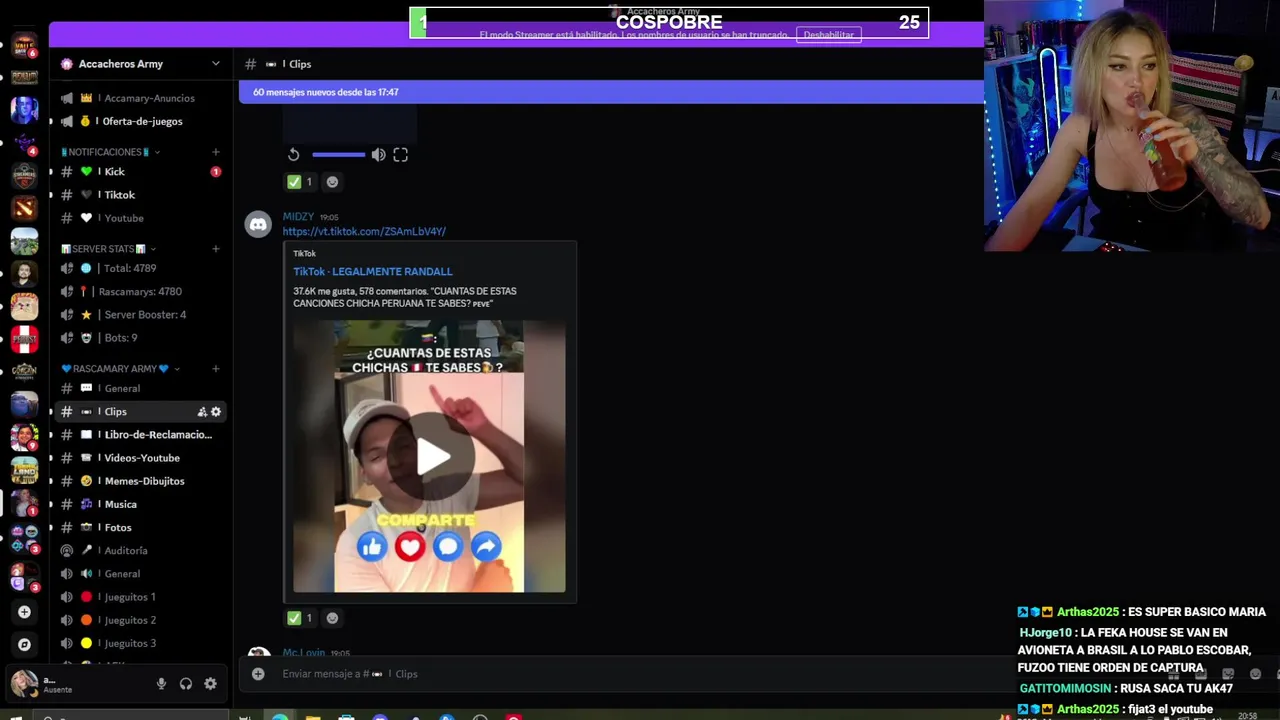Add a reaction below the TikTok embed
1280x720 pixels.
(333, 618)
